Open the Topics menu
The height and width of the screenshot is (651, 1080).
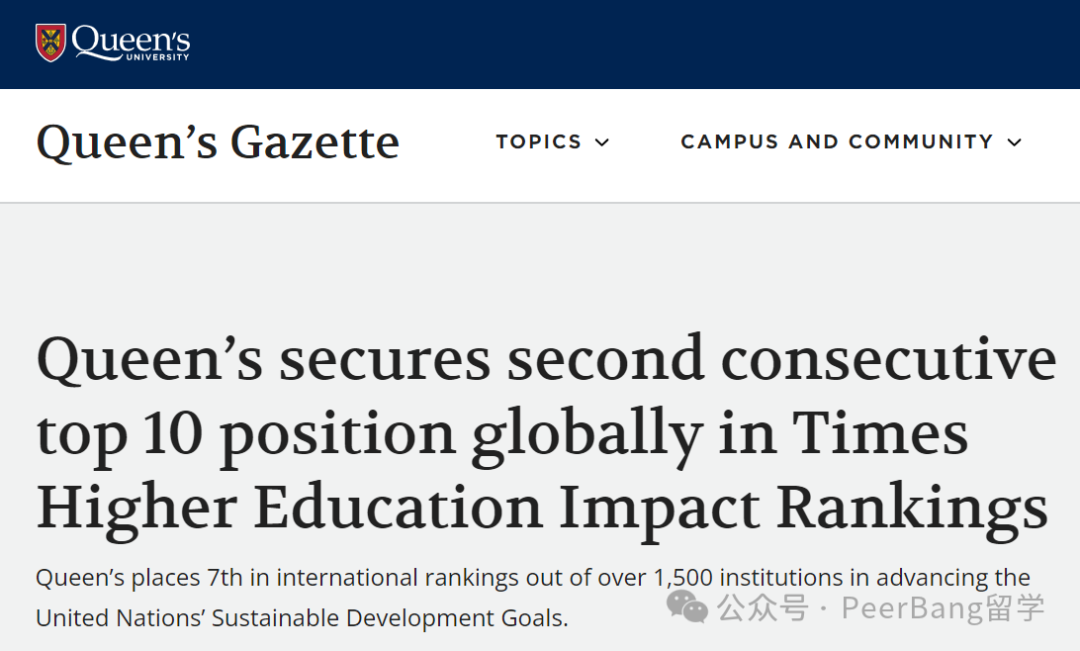pyautogui.click(x=552, y=142)
